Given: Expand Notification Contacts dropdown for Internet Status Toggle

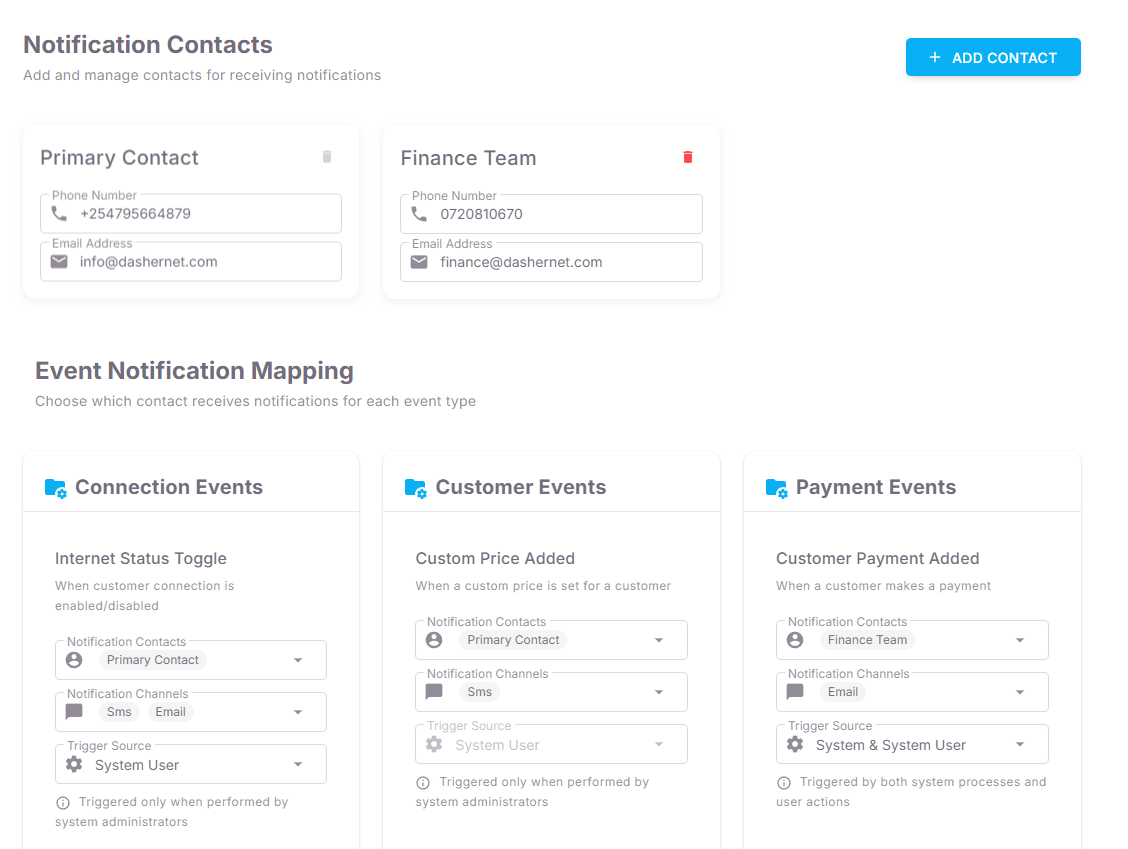Looking at the screenshot, I should click(x=298, y=661).
